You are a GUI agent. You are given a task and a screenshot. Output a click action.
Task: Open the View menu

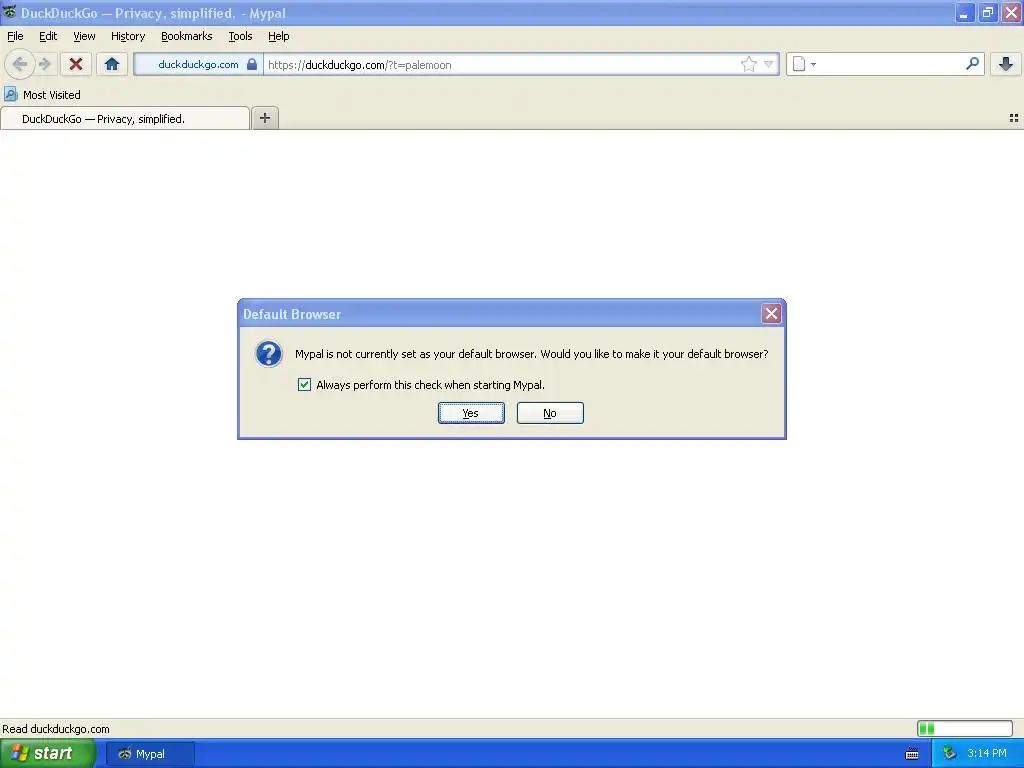[x=84, y=36]
